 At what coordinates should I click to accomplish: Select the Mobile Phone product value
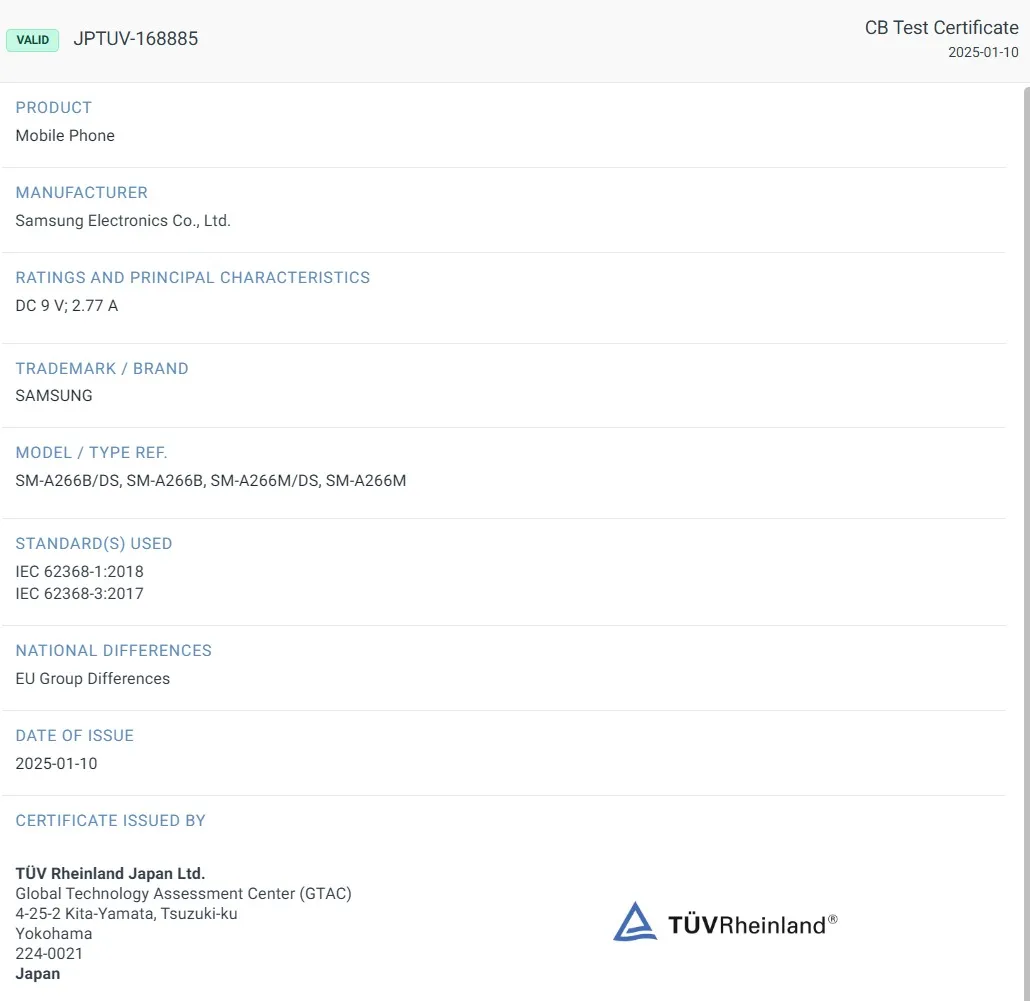tap(65, 135)
